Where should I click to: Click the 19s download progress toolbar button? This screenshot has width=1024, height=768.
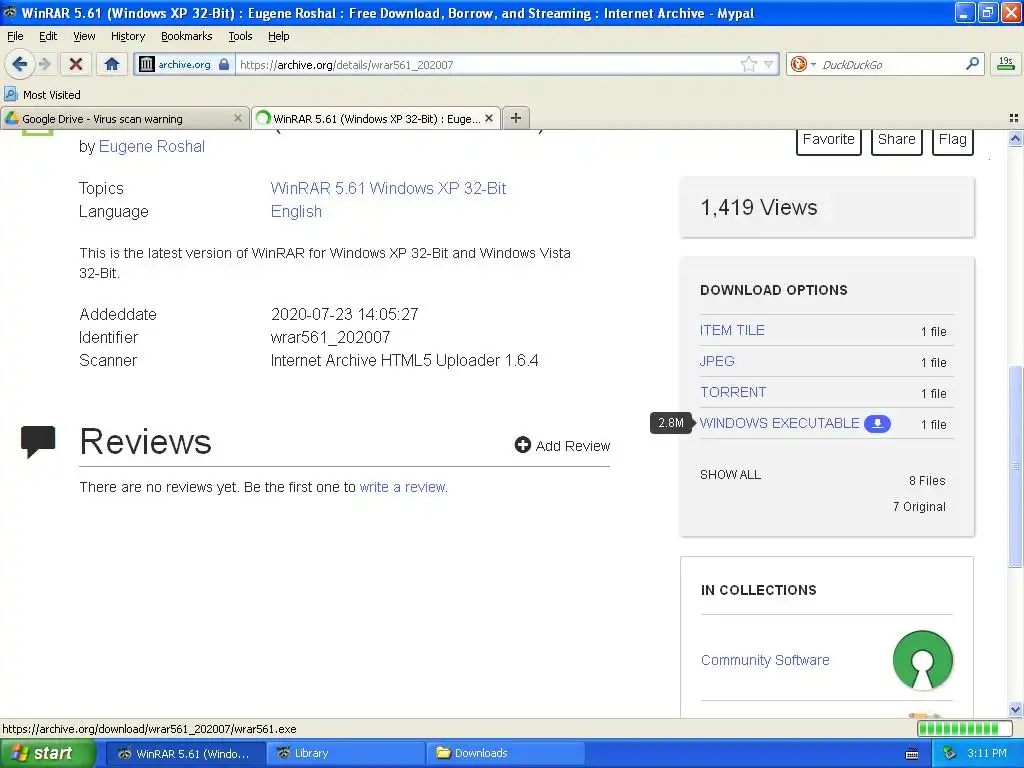(1006, 64)
